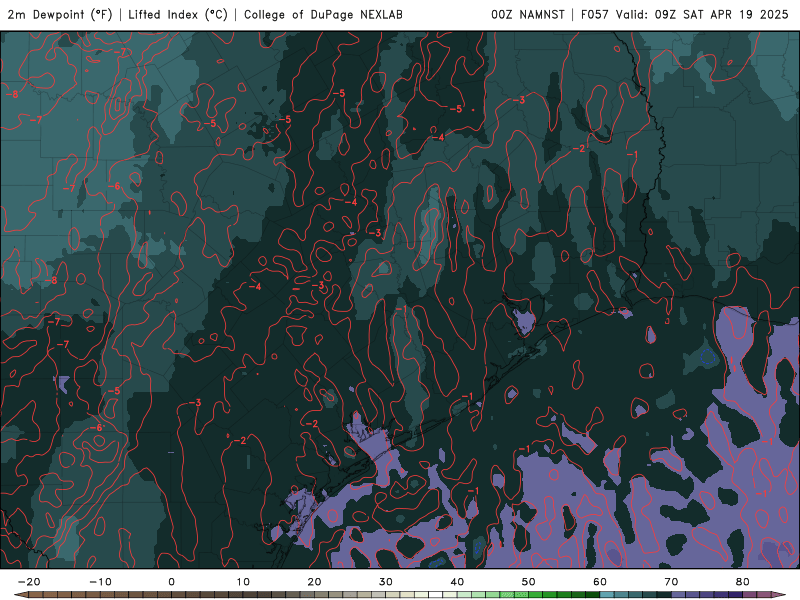Click the "00Z NAMNST" model run label
This screenshot has width=800, height=600.
tap(528, 15)
